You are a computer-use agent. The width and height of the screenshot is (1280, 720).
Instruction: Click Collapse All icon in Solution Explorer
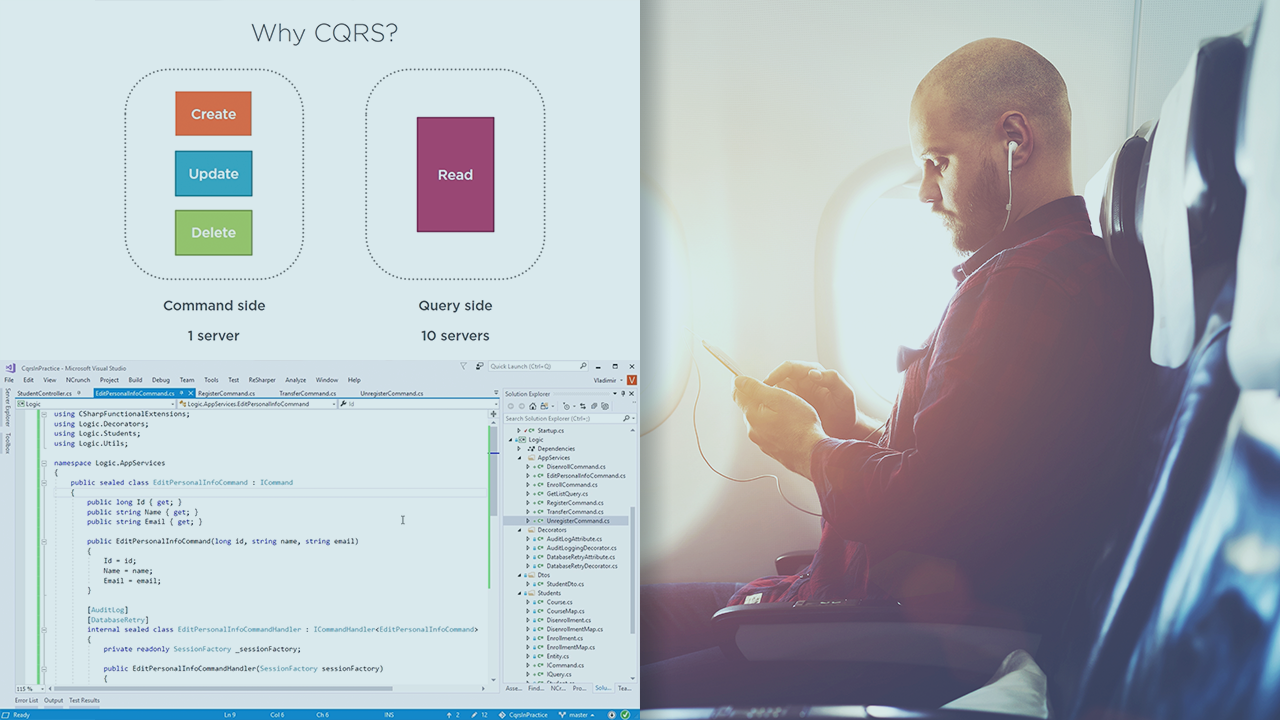(x=594, y=406)
